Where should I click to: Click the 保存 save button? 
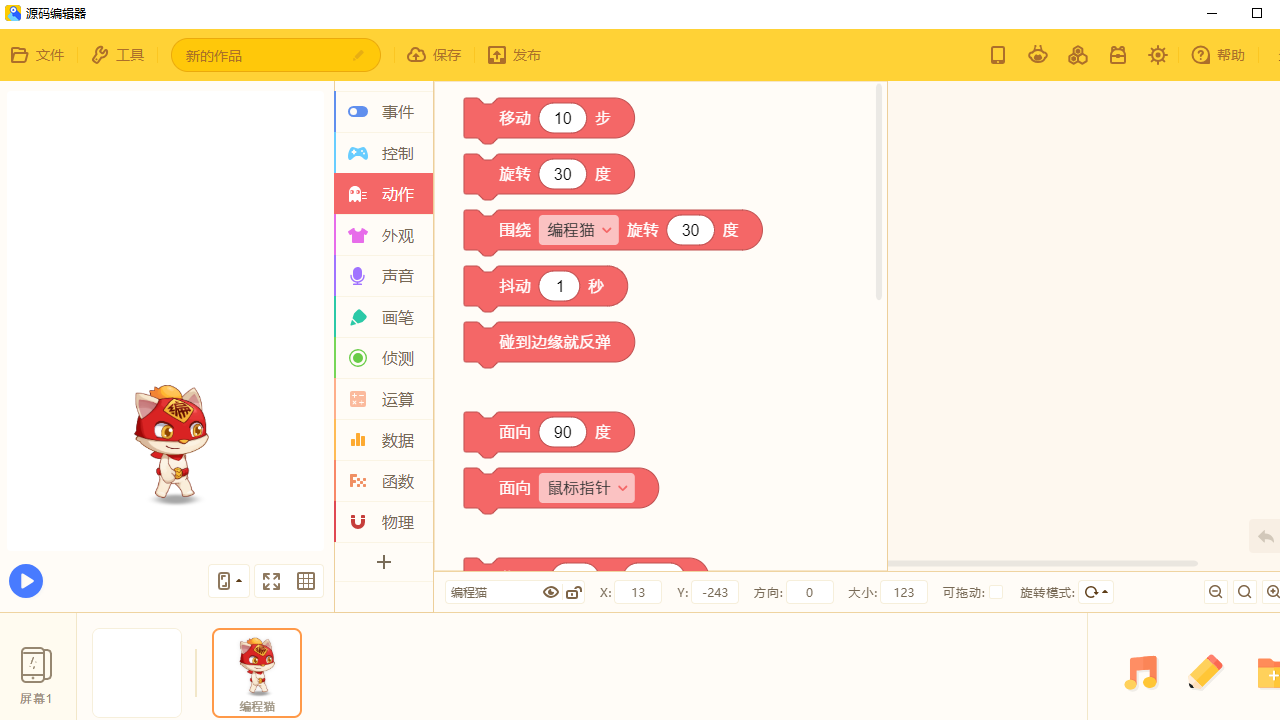[x=433, y=55]
